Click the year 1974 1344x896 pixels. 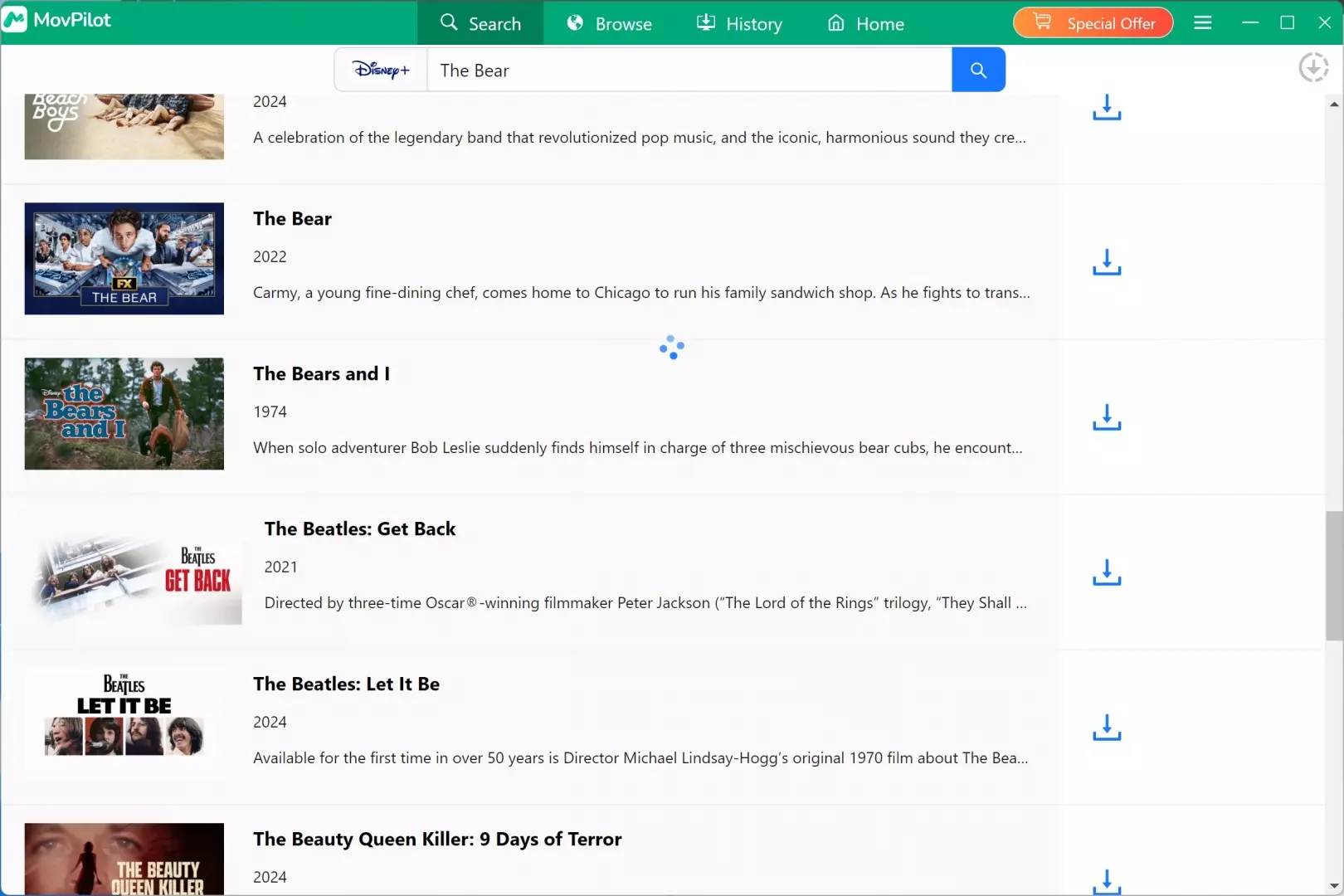(270, 411)
